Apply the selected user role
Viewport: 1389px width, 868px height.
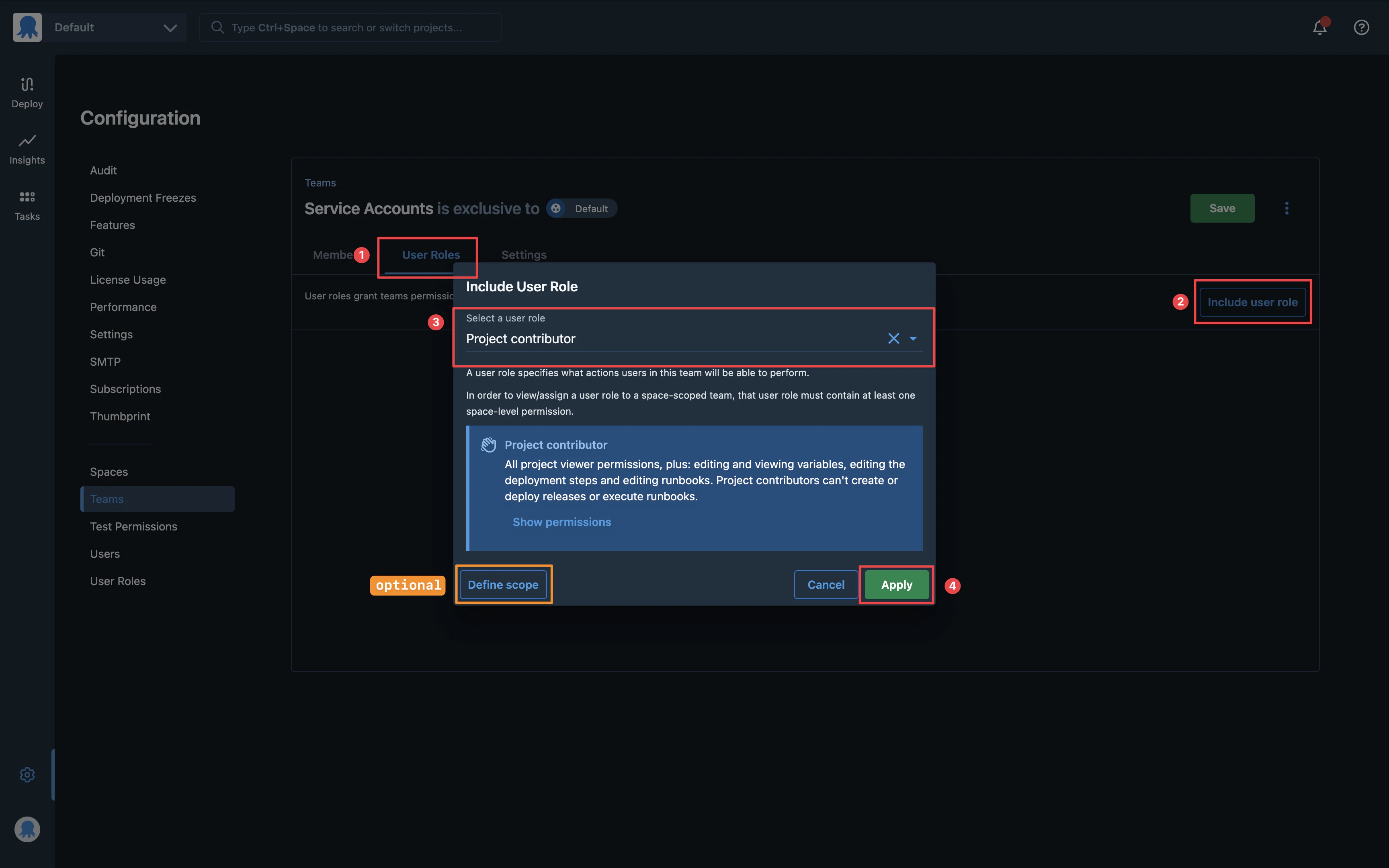[x=897, y=584]
